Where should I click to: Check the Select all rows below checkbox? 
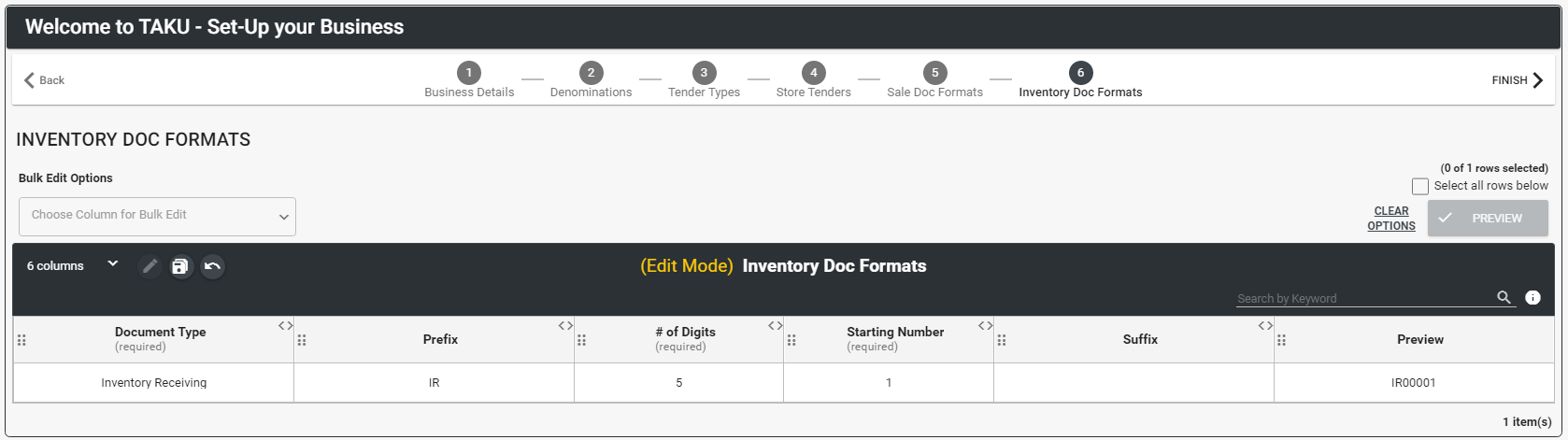1420,186
